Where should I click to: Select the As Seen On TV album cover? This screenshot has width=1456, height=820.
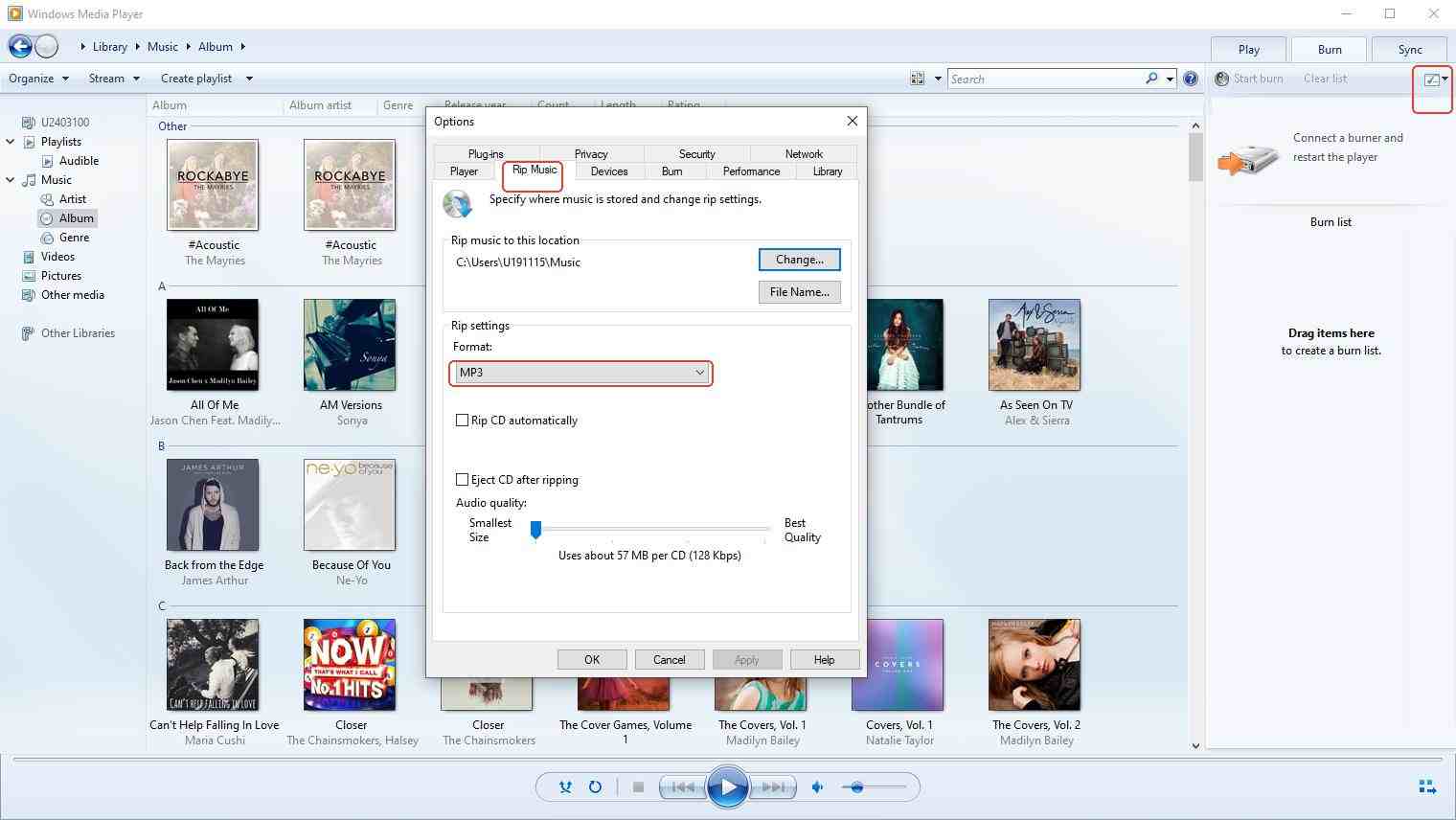pos(1035,345)
